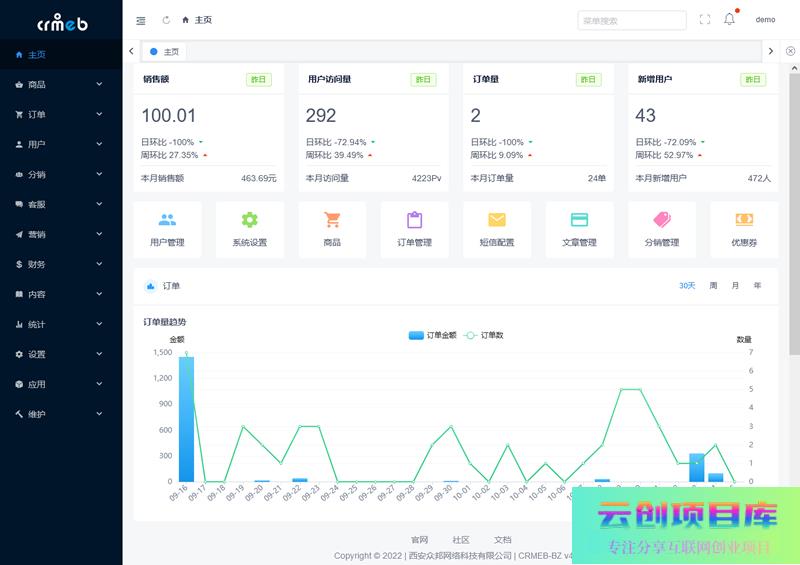The width and height of the screenshot is (800, 565).
Task: Expand the 财务 sidebar menu
Action: coord(60,265)
